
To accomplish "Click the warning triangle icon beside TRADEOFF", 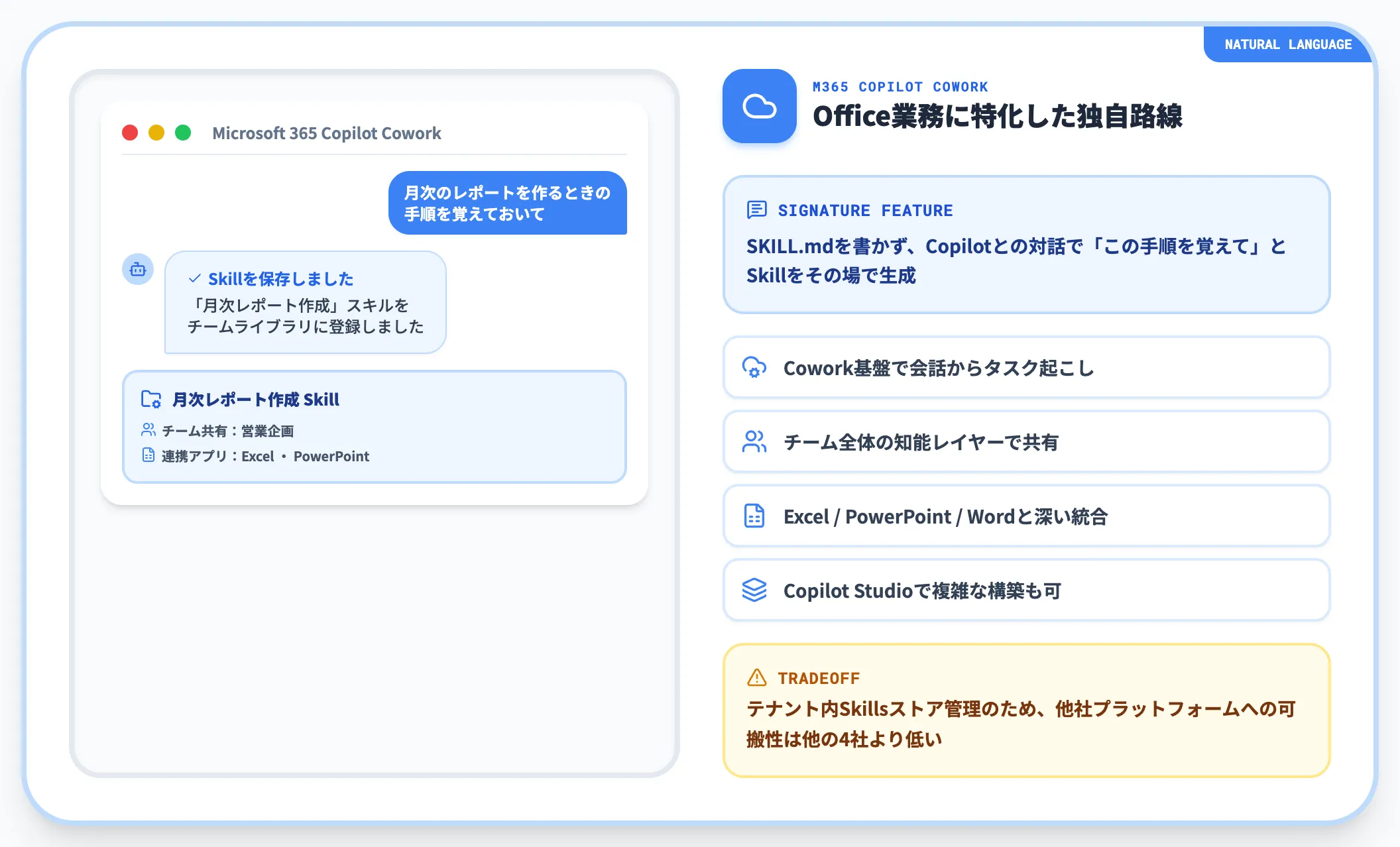I will tap(756, 677).
